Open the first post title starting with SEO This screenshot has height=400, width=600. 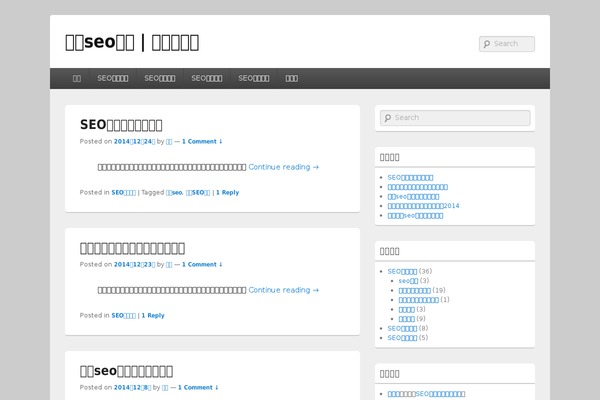point(134,125)
